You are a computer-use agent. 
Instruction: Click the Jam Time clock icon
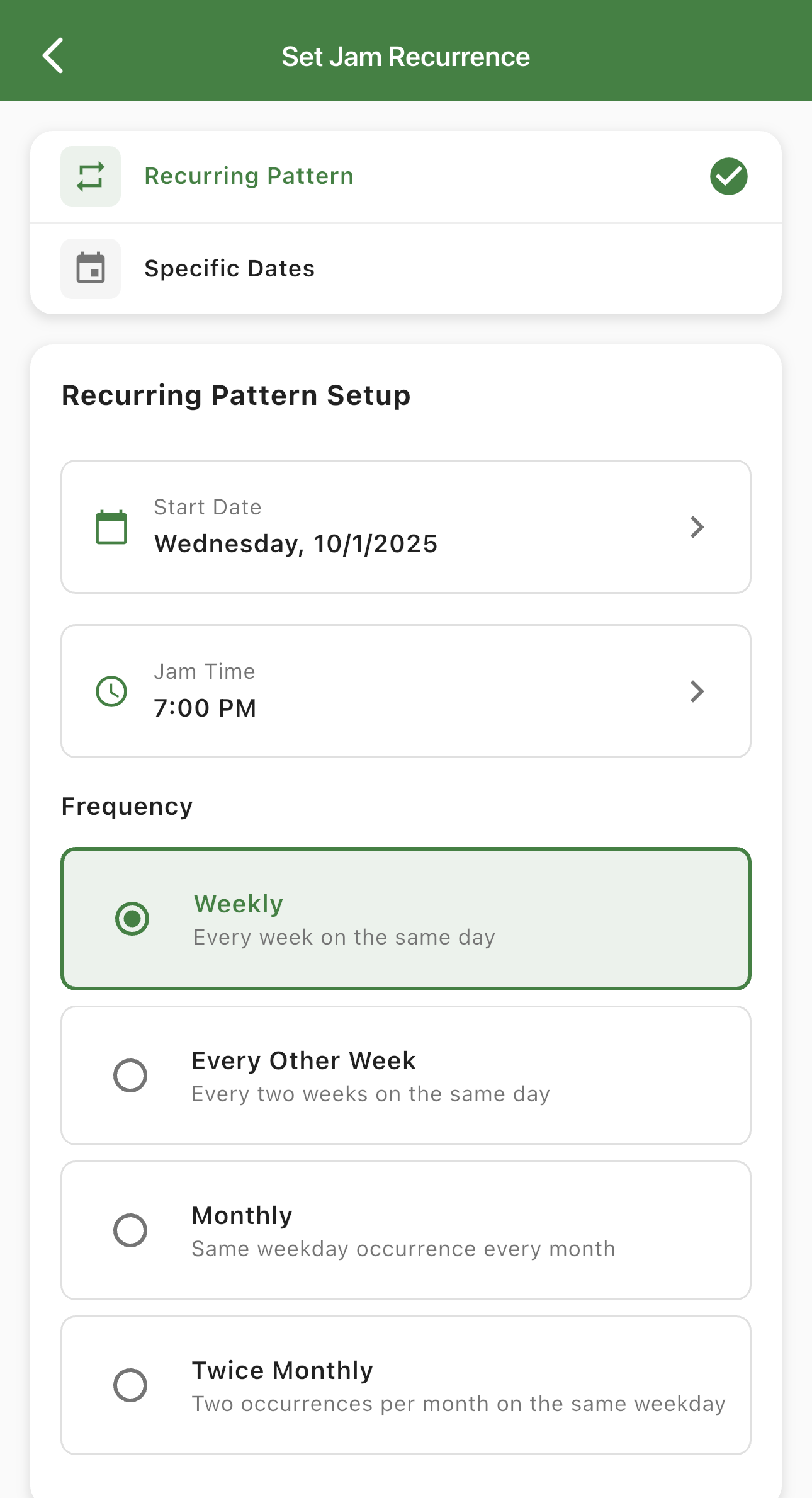click(x=111, y=691)
